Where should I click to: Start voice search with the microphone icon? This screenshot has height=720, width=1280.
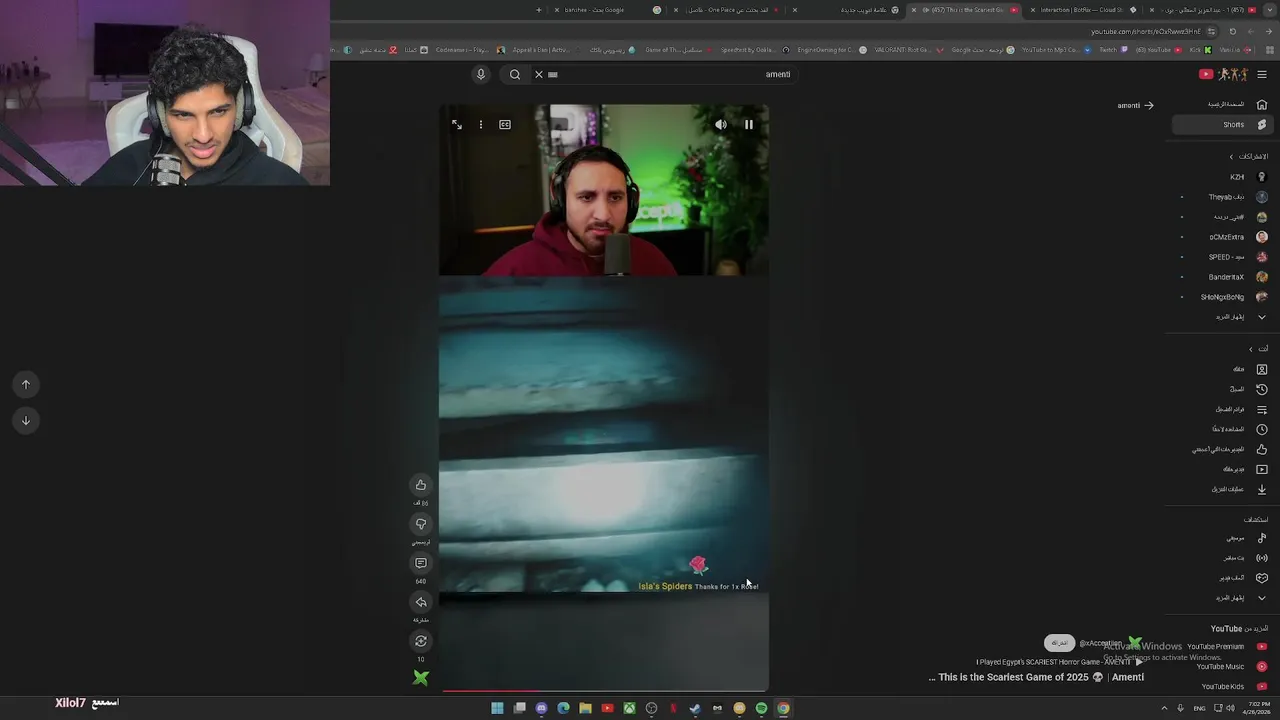coord(481,74)
